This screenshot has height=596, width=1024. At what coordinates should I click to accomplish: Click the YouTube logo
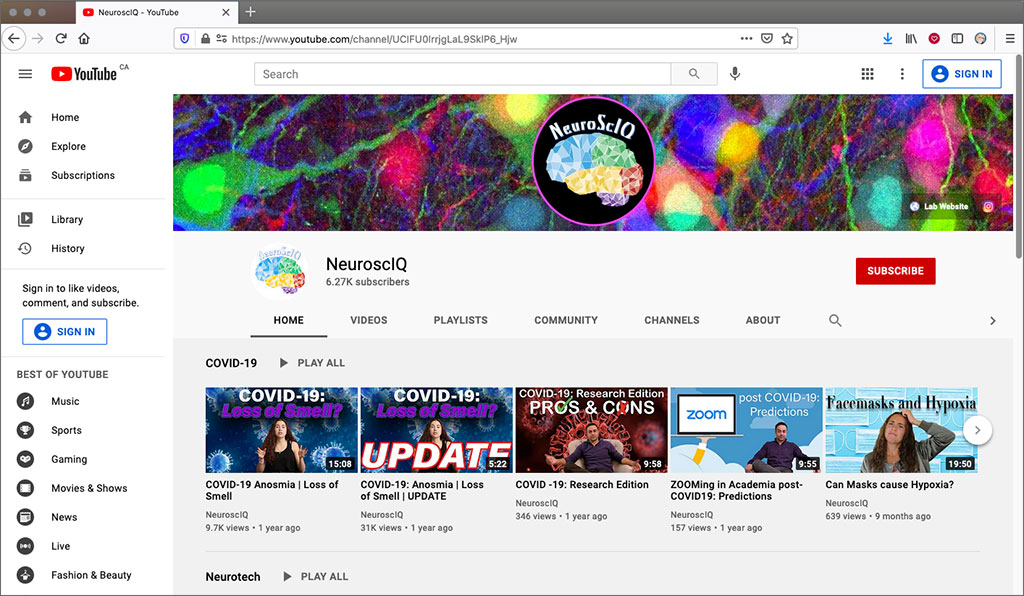tap(84, 74)
